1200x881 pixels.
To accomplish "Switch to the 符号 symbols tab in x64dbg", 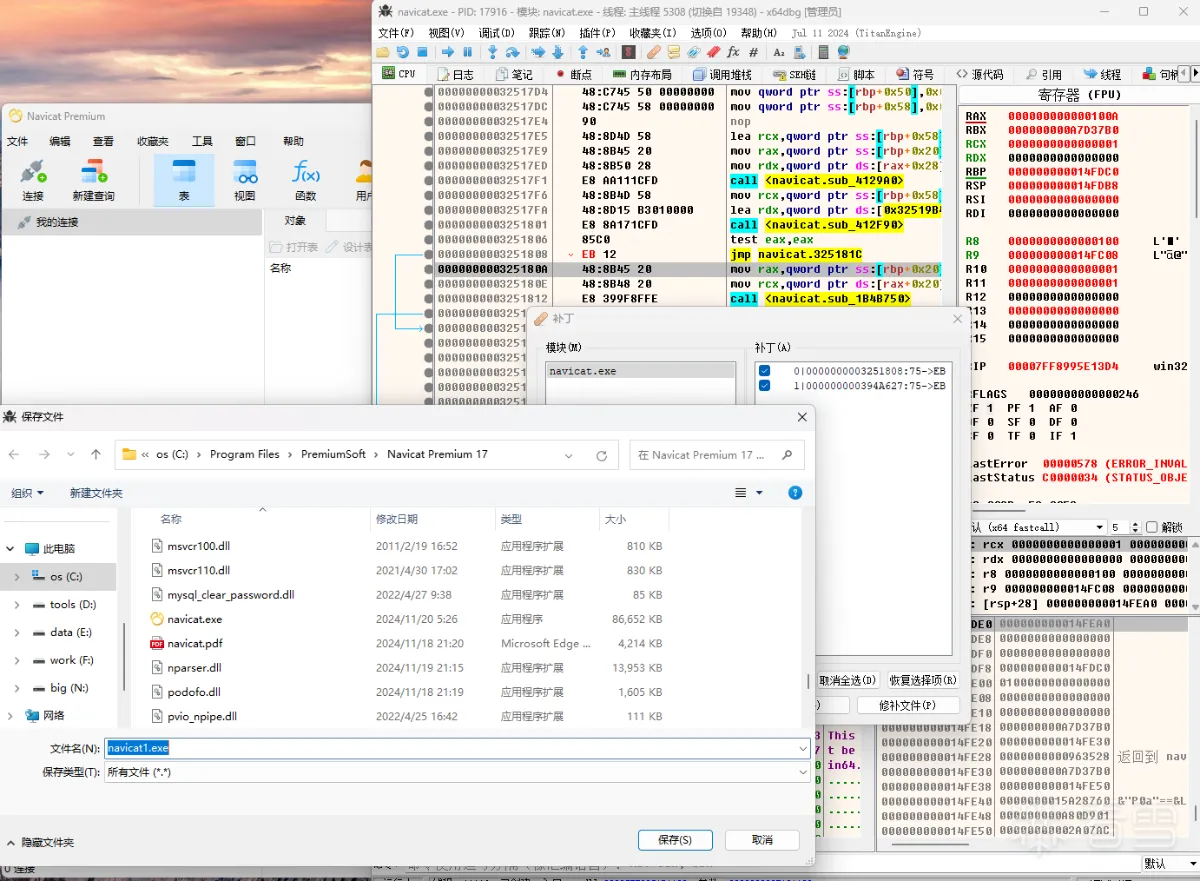I will [914, 74].
